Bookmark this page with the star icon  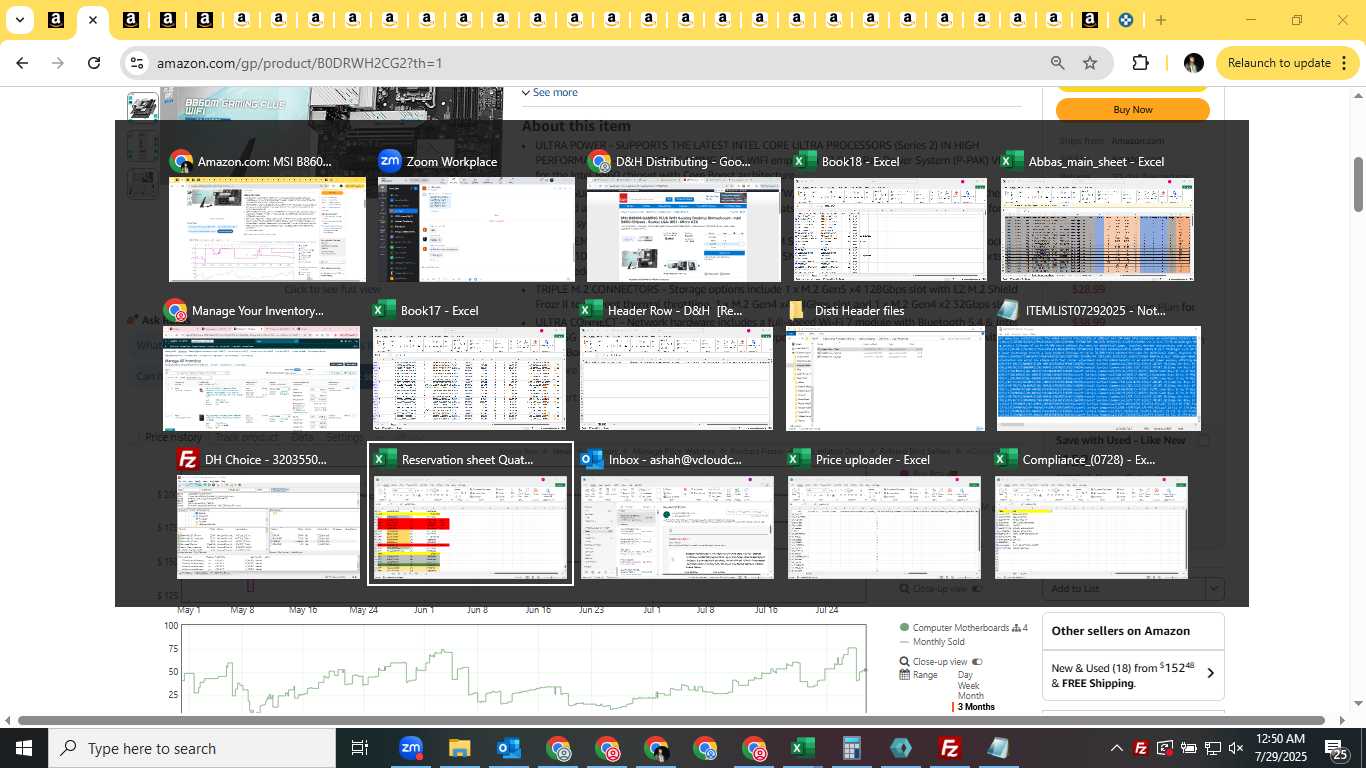(1090, 63)
